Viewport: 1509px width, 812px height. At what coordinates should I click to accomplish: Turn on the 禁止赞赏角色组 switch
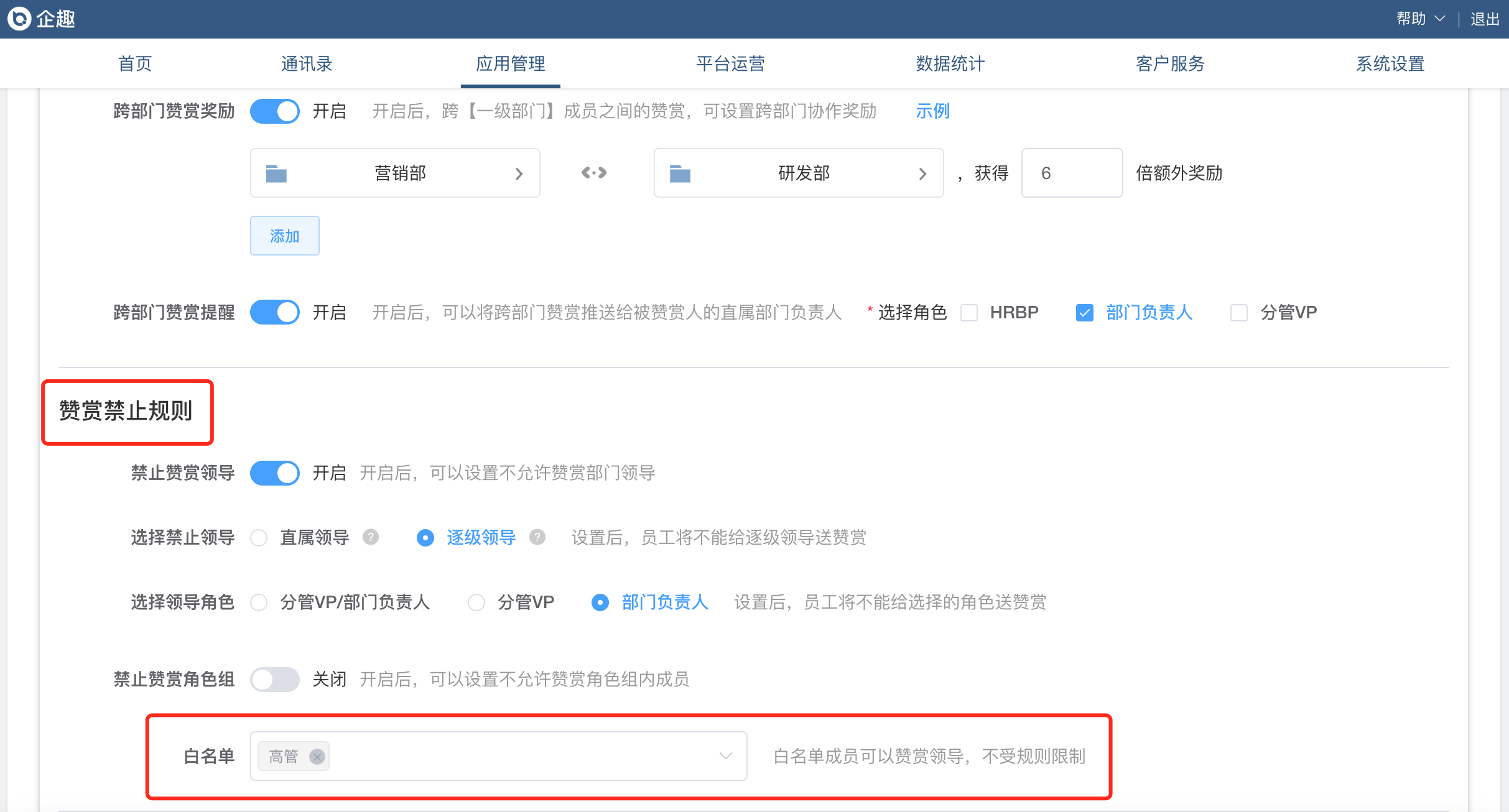[275, 680]
